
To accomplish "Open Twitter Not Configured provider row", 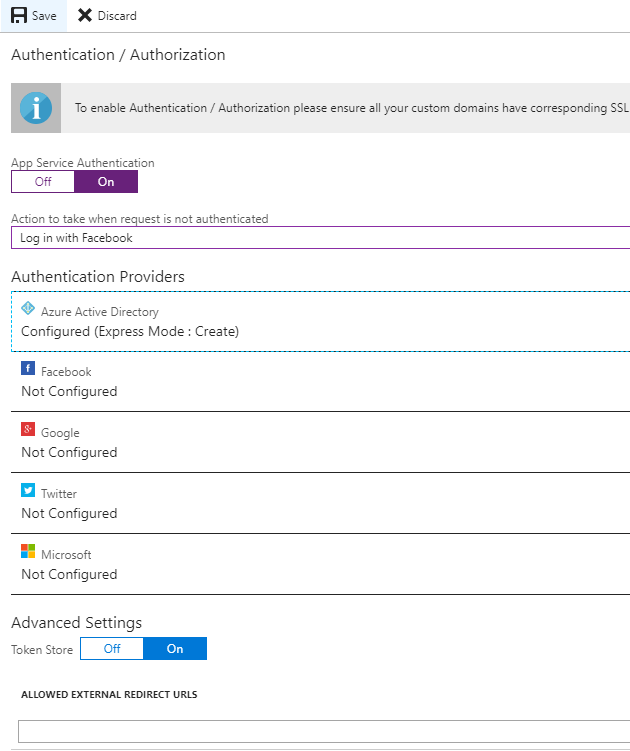I will tap(321, 503).
